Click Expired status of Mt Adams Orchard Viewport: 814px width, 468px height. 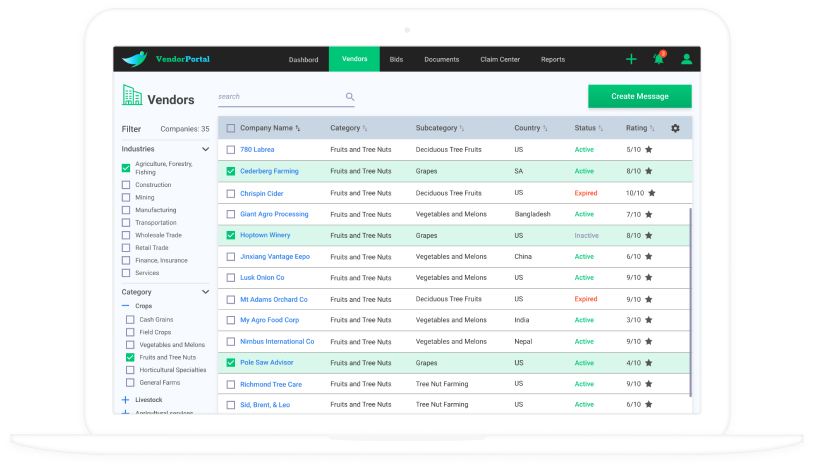pos(586,299)
